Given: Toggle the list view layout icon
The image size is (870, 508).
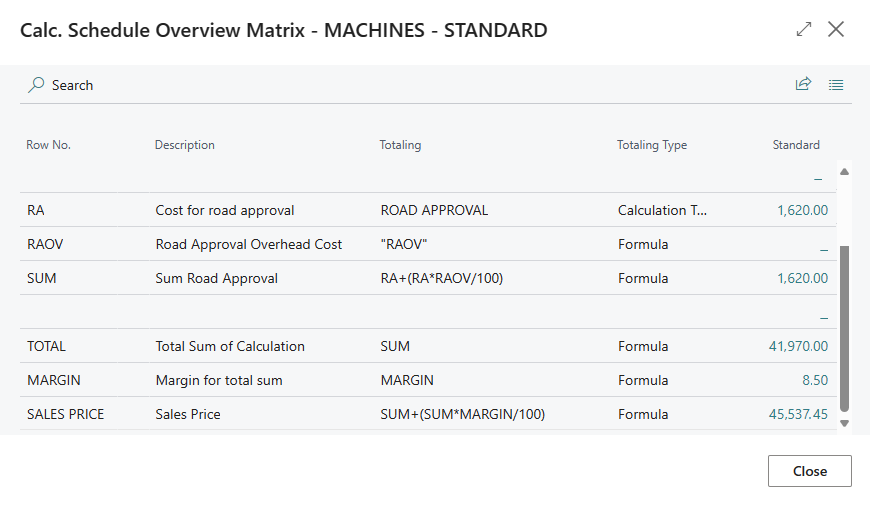Looking at the screenshot, I should [x=836, y=85].
